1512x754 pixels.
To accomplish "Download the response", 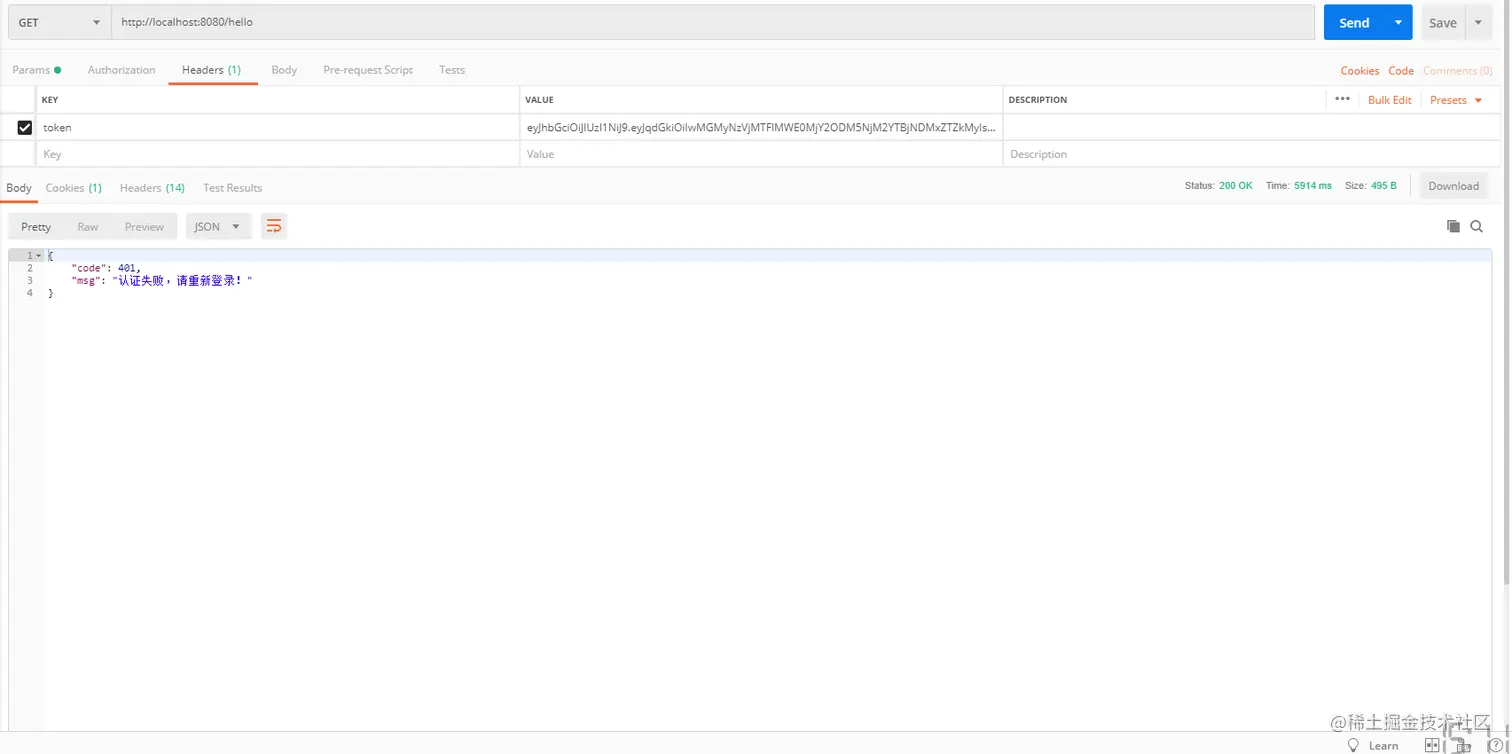I will click(1454, 186).
